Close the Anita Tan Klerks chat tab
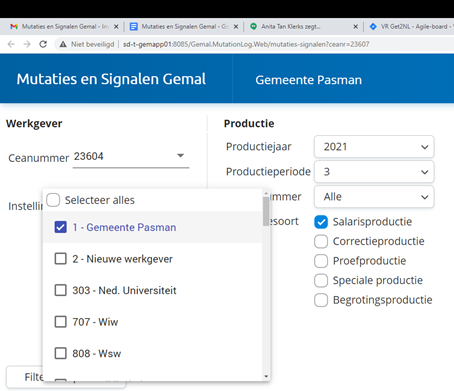The width and height of the screenshot is (454, 391). pos(356,27)
